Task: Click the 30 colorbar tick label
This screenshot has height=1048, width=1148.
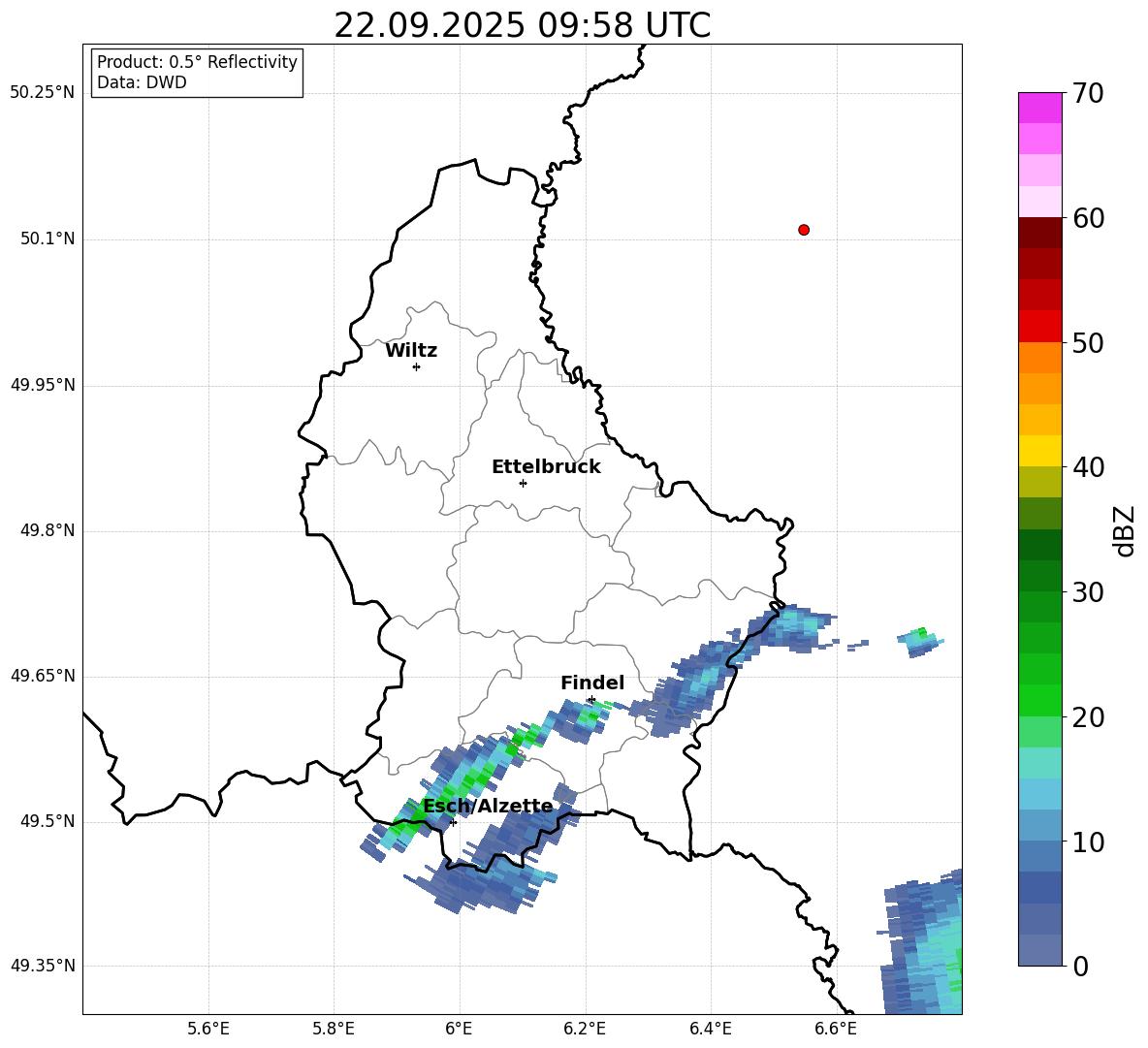Action: [x=1088, y=592]
